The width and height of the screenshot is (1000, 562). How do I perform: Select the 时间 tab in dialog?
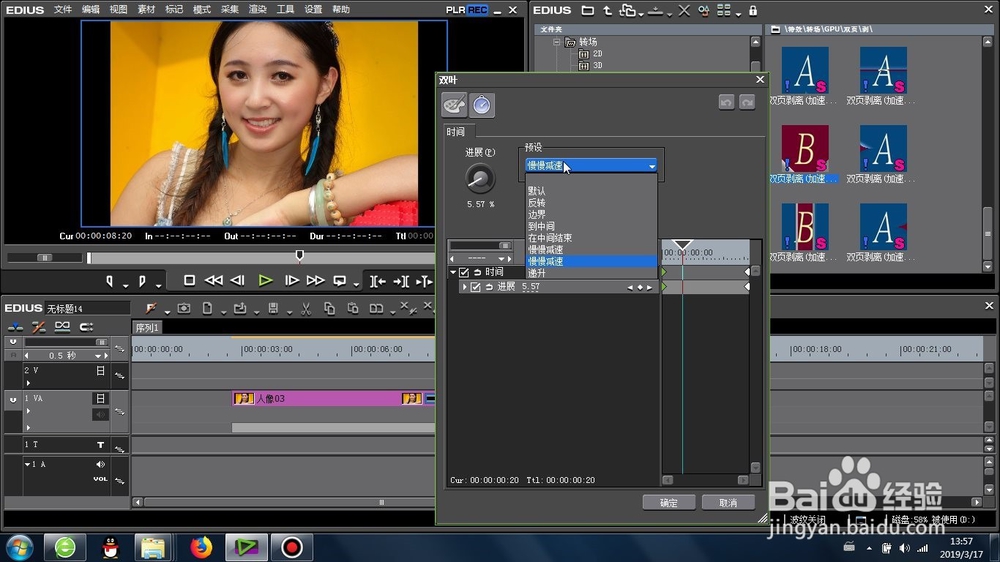(456, 131)
